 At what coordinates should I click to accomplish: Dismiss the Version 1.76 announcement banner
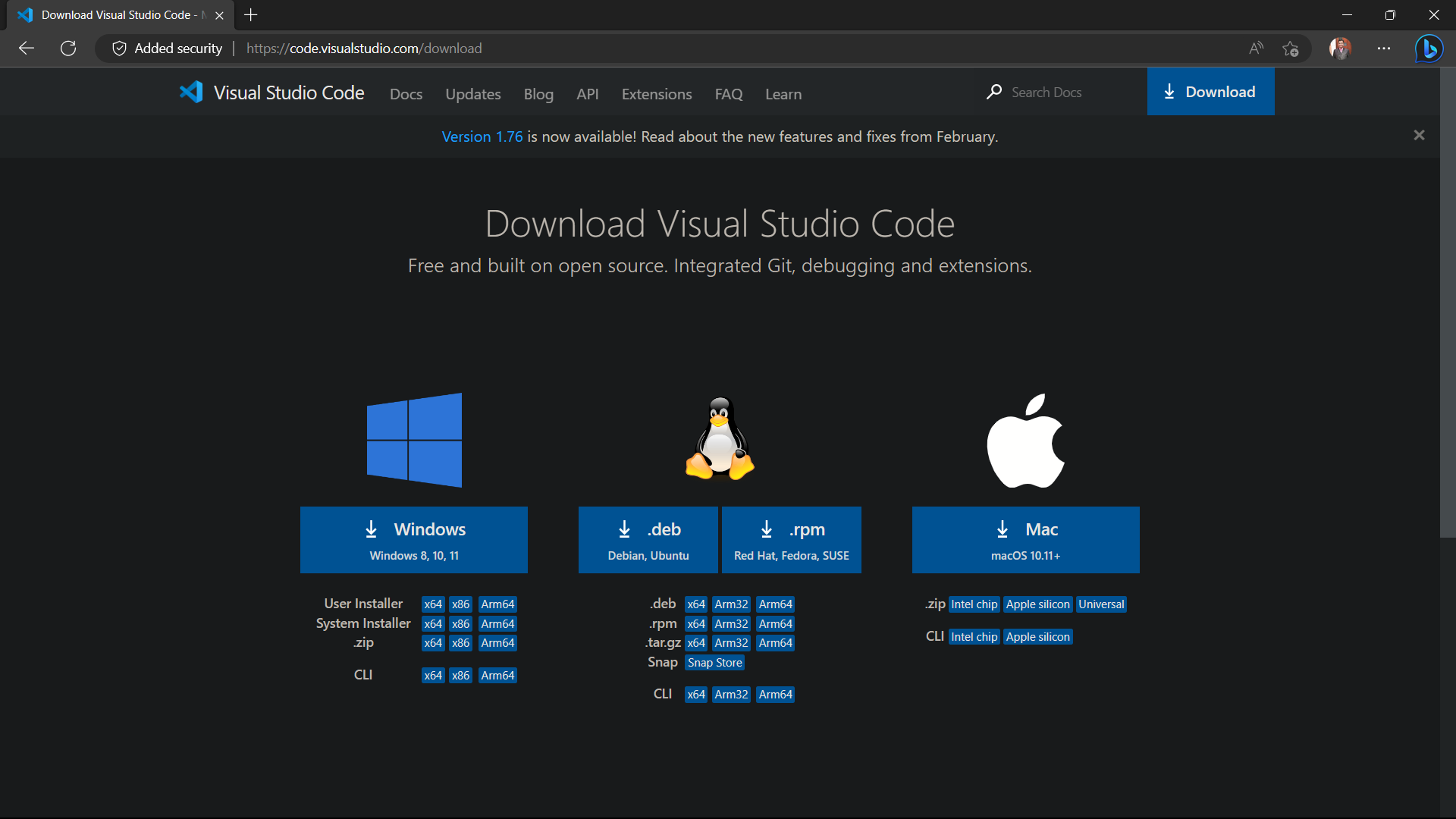[1419, 135]
